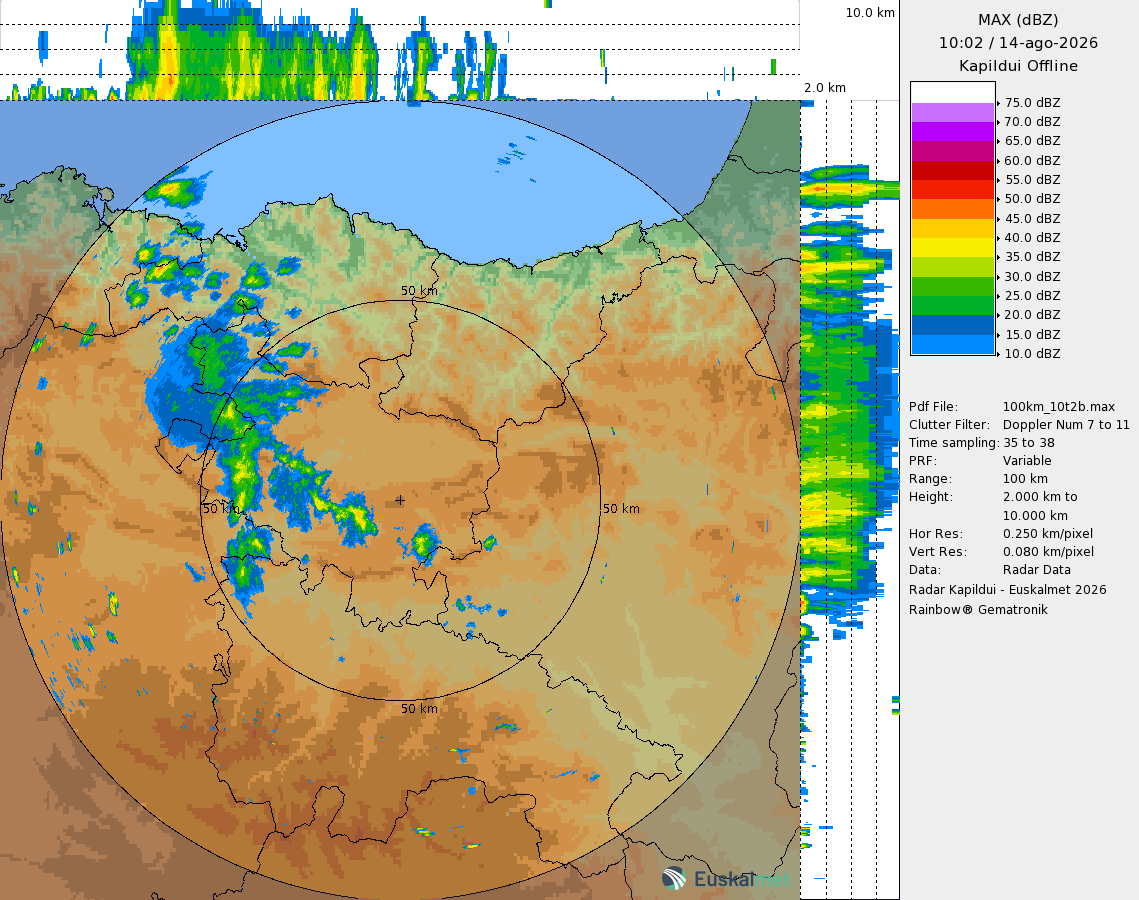Click the 15.0 dBZ dark blue swatch

[952, 325]
